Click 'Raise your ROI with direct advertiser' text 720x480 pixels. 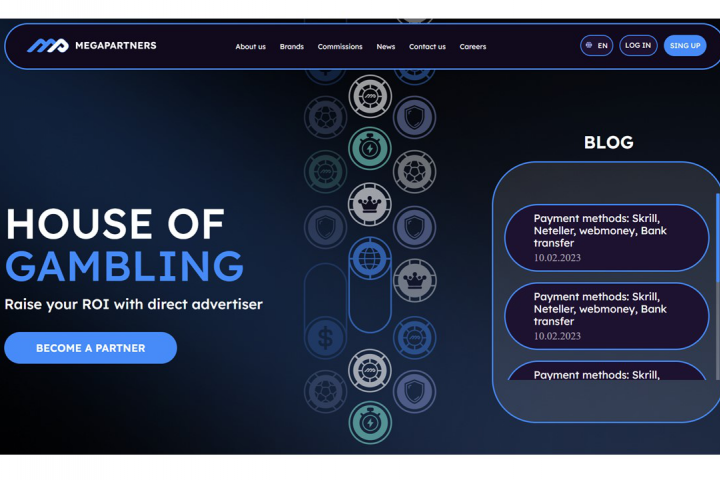coord(134,304)
